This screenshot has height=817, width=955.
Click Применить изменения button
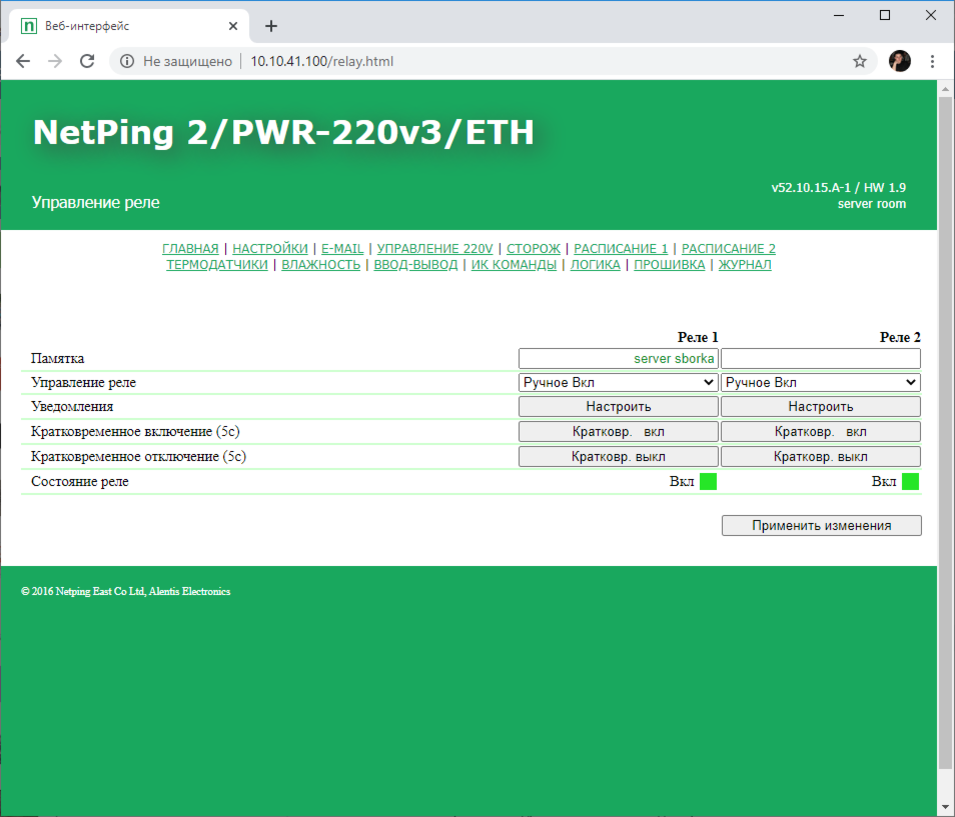[x=822, y=525]
